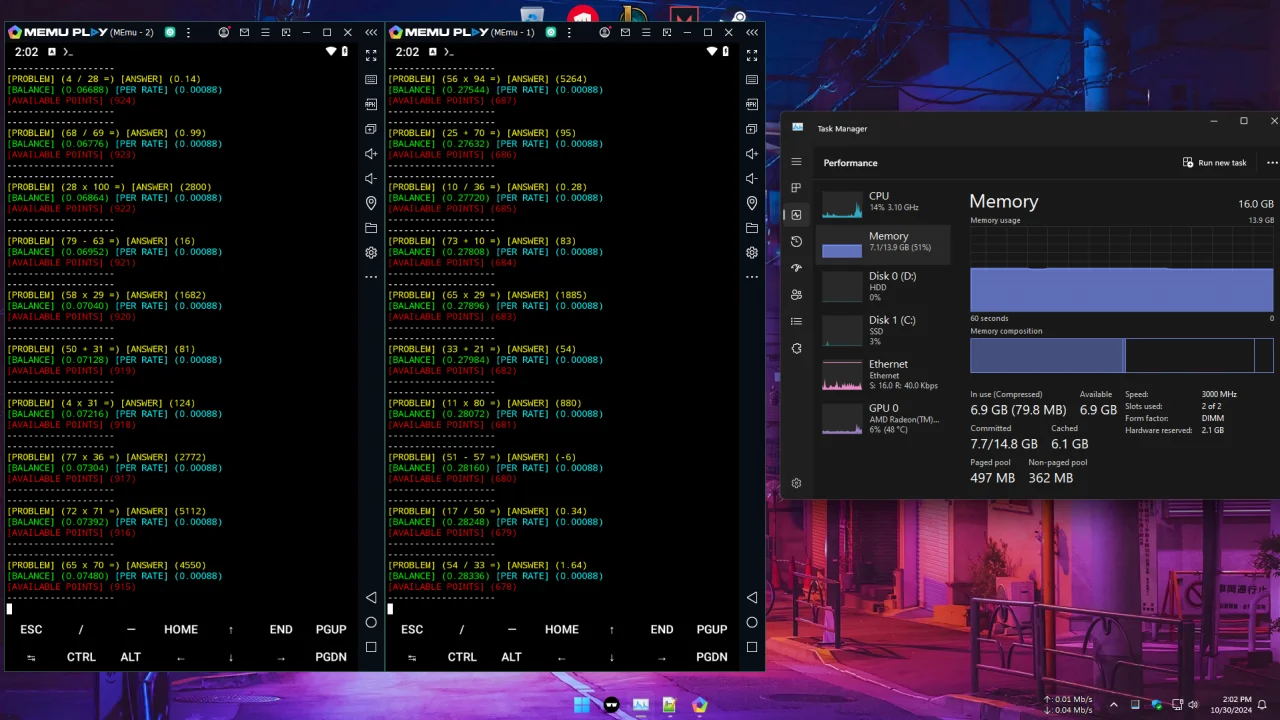Screen dimensions: 1280x720
Task: Tap ALT key in MEmu-2 terminal
Action: click(x=131, y=657)
